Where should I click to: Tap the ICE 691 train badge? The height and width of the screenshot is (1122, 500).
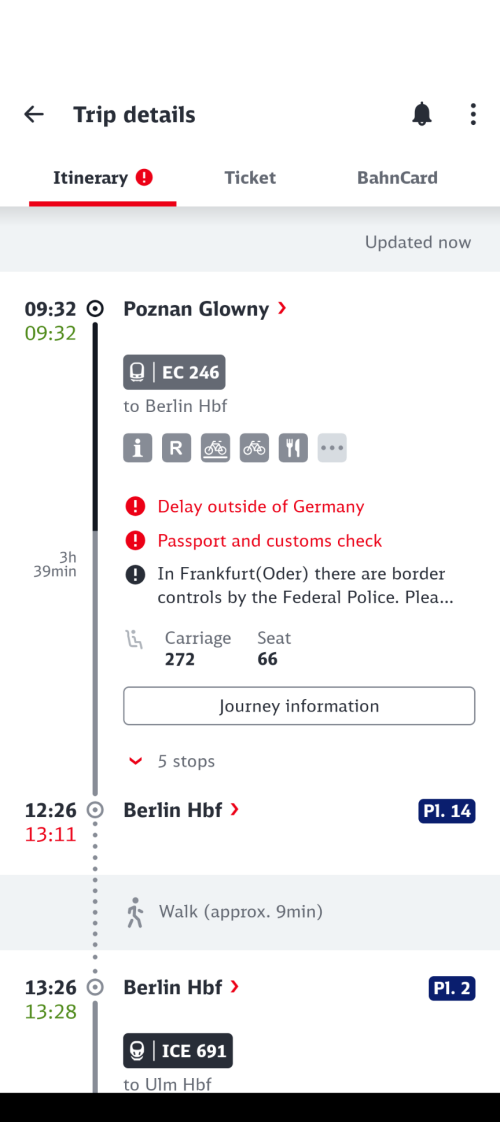coord(178,1050)
